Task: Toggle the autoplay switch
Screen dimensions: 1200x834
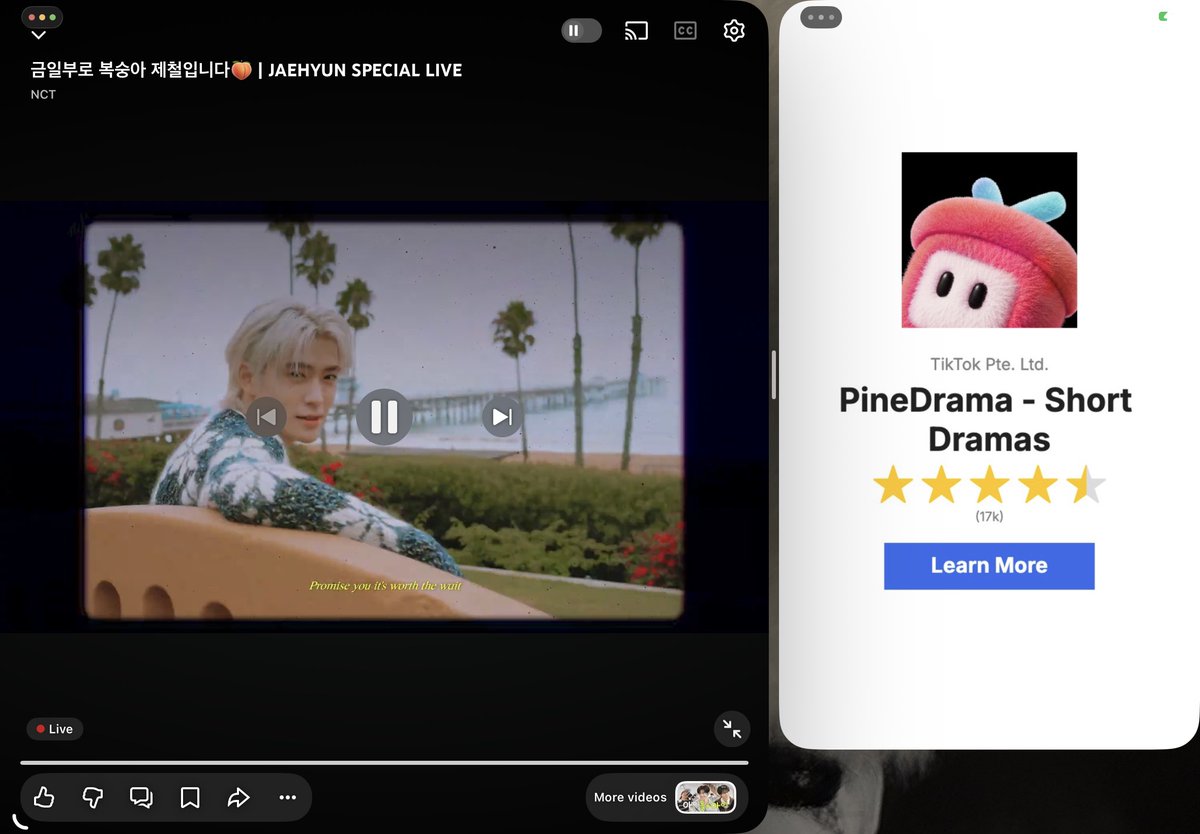Action: (x=581, y=31)
